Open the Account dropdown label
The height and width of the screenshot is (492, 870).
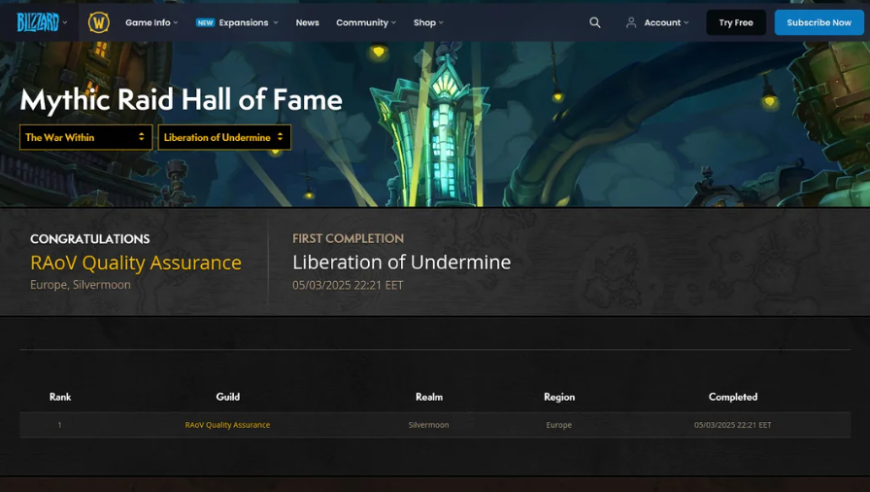click(666, 23)
